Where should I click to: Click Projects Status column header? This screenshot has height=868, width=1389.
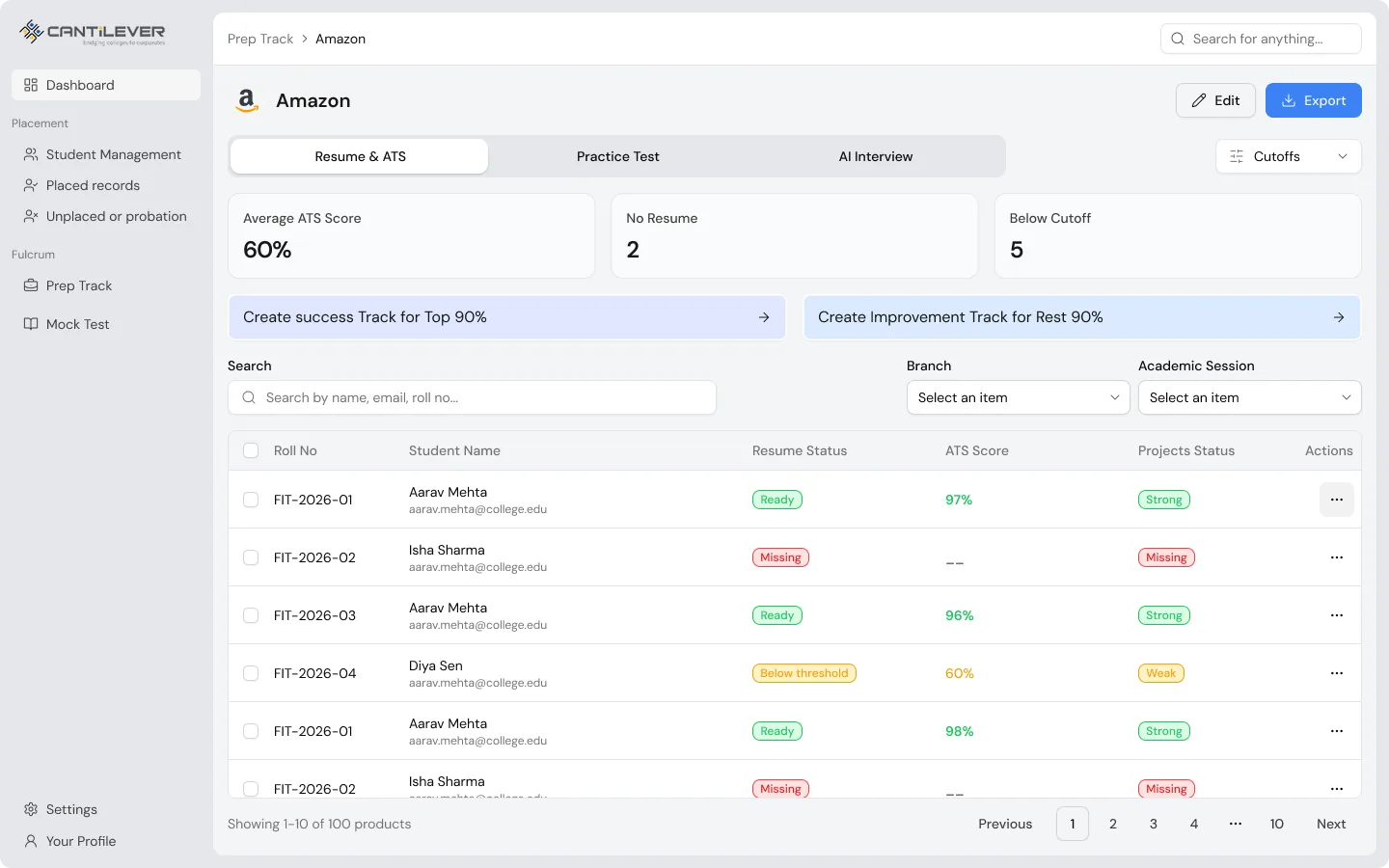pos(1186,450)
